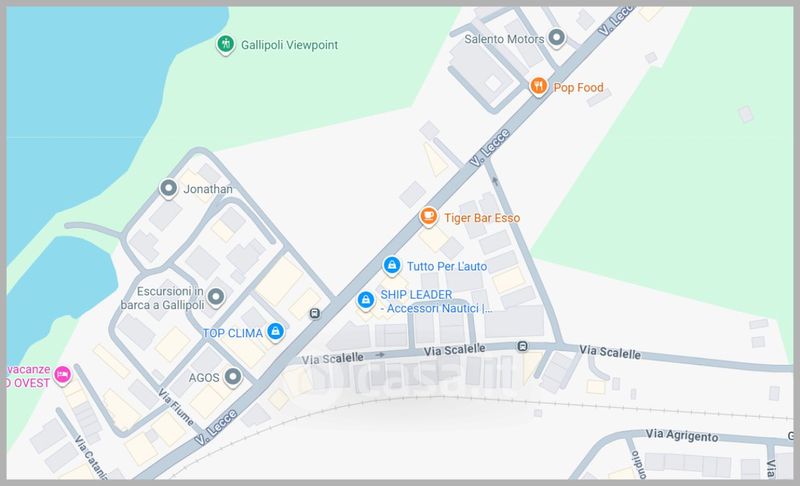Select the AGOS gray location pin
The image size is (800, 486).
pyautogui.click(x=233, y=377)
